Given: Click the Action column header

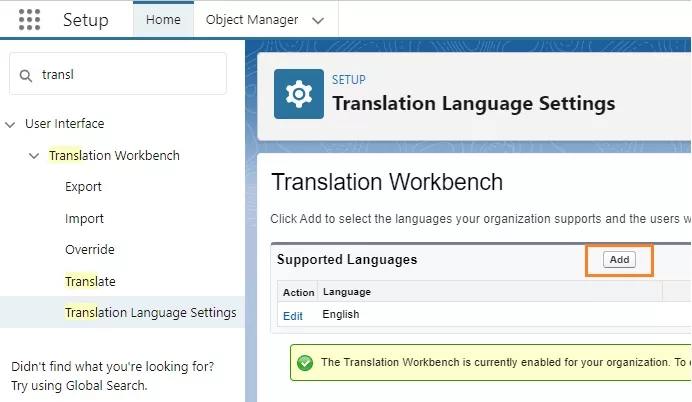Looking at the screenshot, I should click(x=298, y=292).
